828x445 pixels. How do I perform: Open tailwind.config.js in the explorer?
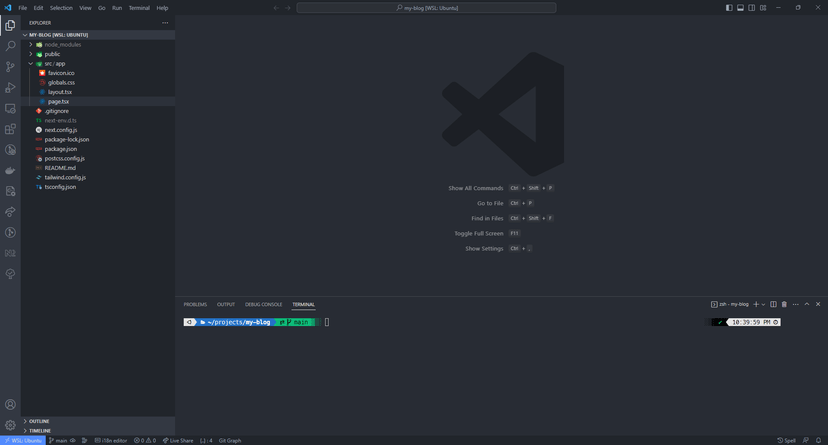coord(98,177)
